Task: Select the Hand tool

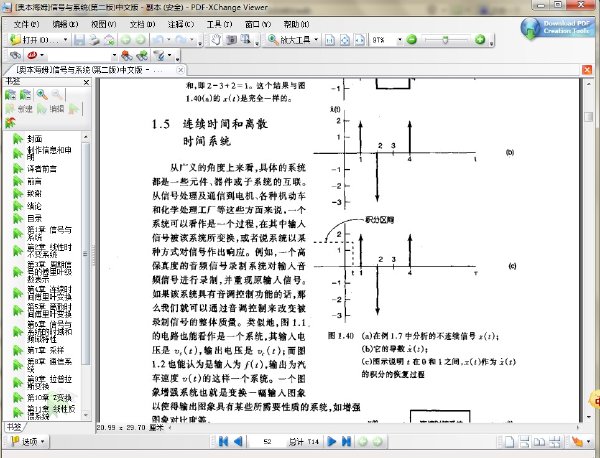Action: pyautogui.click(x=216, y=40)
